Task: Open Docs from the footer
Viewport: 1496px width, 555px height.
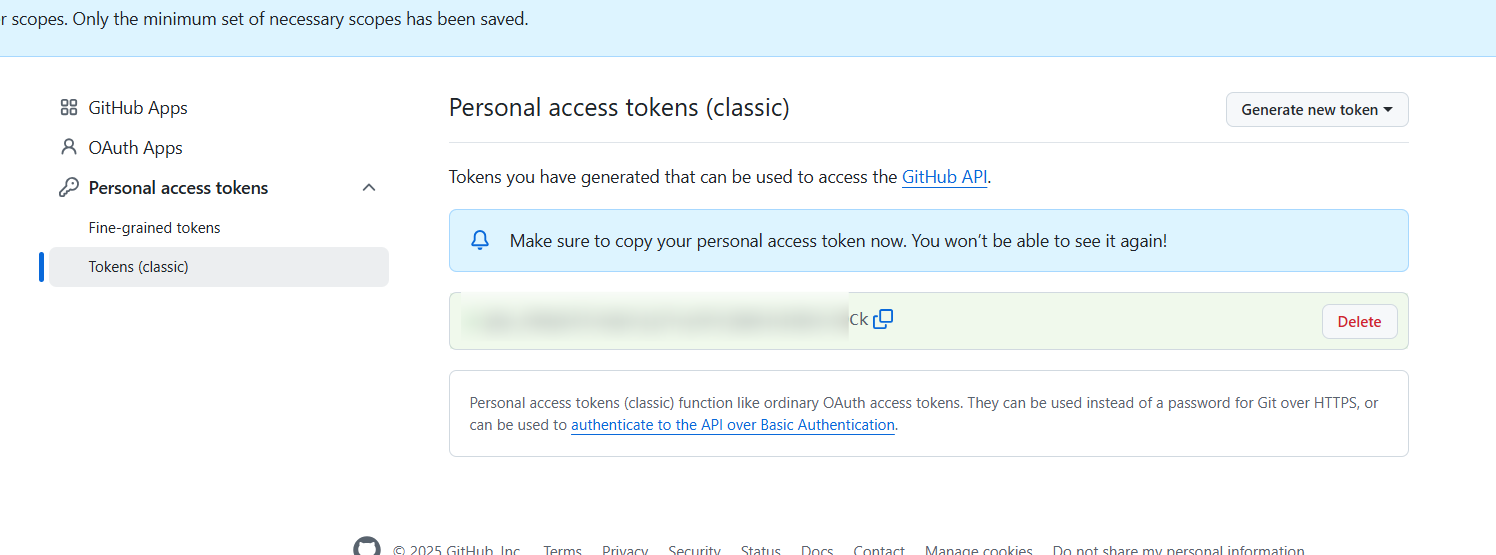Action: (x=817, y=550)
